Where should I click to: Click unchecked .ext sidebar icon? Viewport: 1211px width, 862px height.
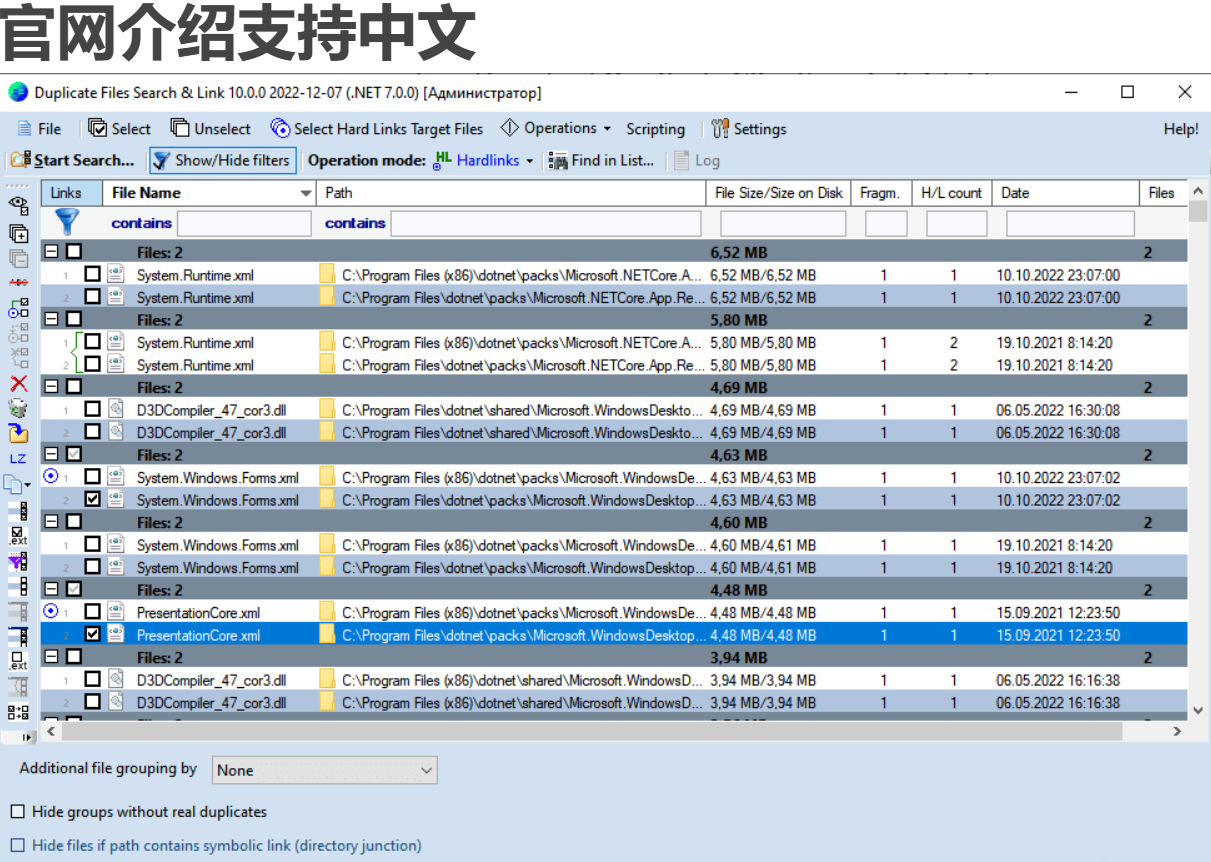click(18, 660)
